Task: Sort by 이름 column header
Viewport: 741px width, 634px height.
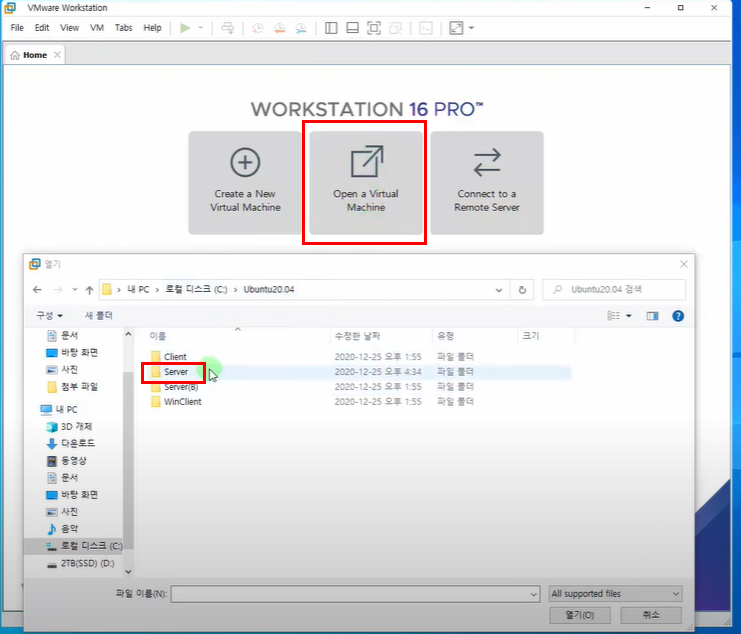Action: pos(158,336)
